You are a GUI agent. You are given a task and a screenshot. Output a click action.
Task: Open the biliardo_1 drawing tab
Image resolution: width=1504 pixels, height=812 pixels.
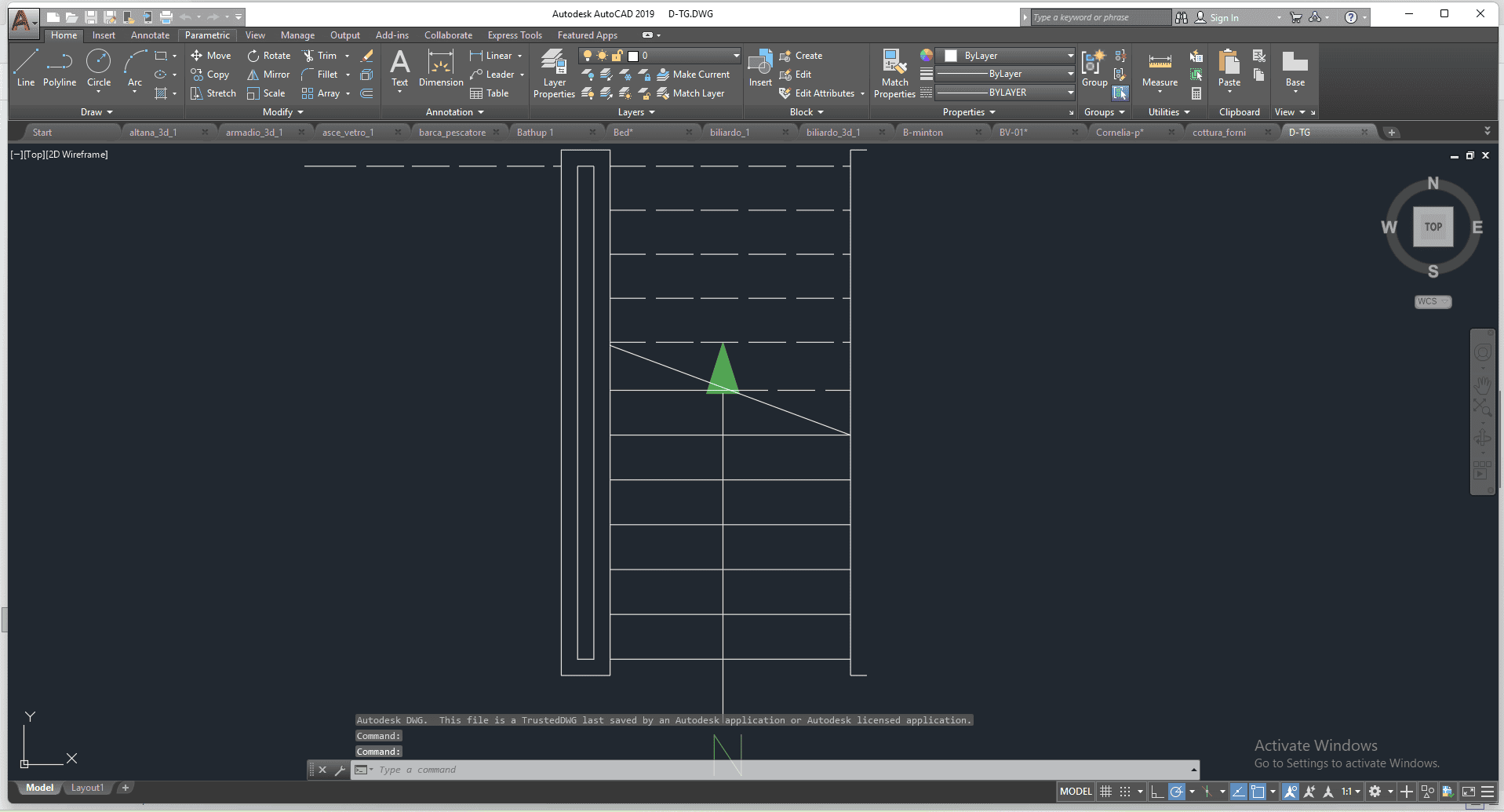pyautogui.click(x=730, y=133)
